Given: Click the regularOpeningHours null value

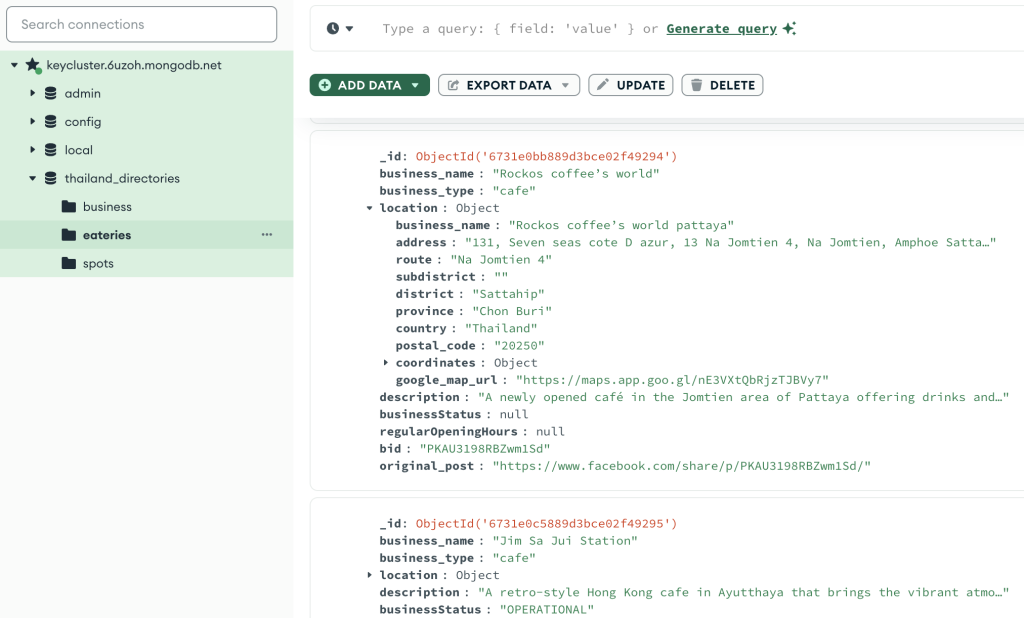Looking at the screenshot, I should (x=550, y=431).
